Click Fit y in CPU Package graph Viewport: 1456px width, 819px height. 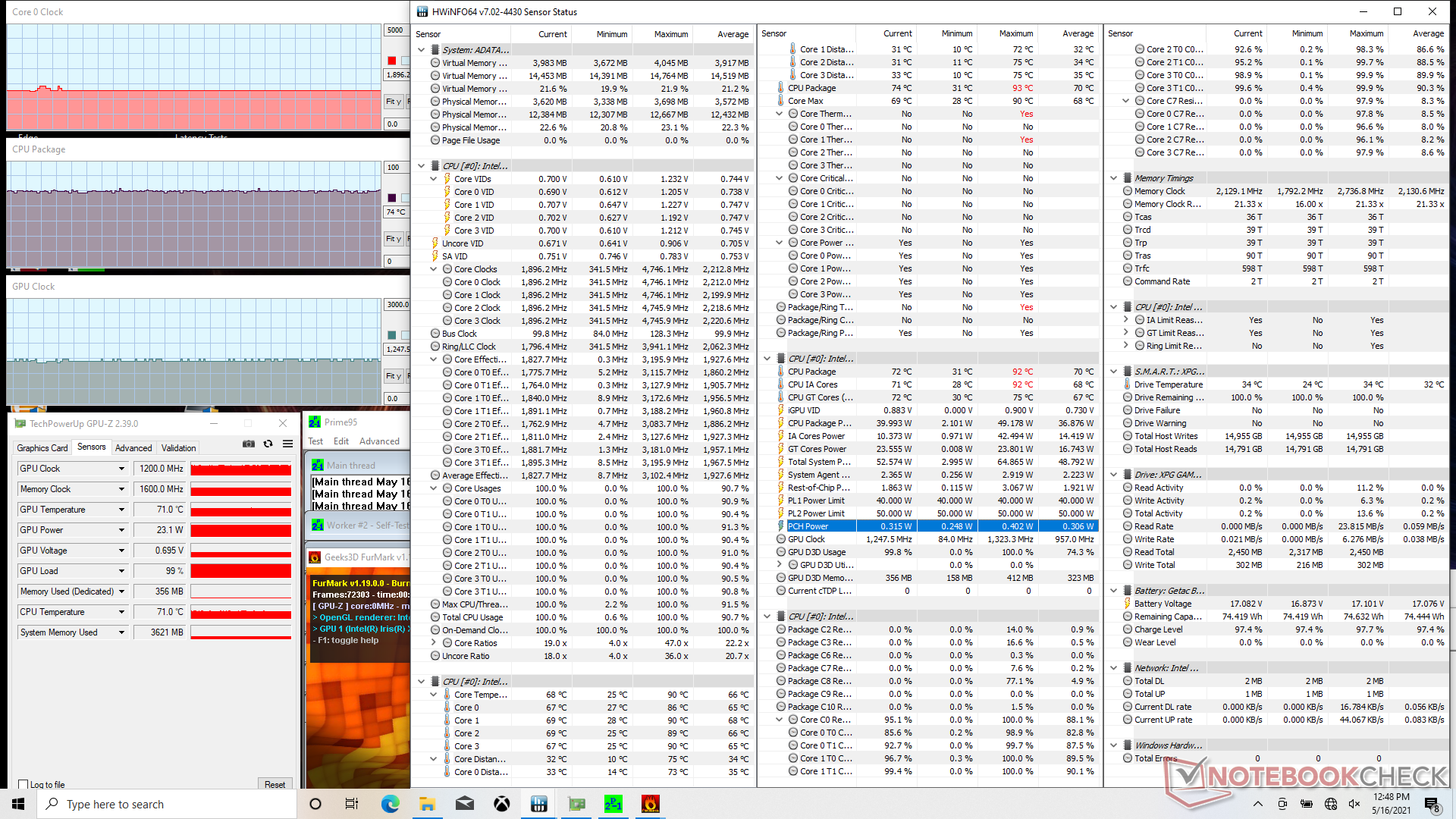pos(394,239)
